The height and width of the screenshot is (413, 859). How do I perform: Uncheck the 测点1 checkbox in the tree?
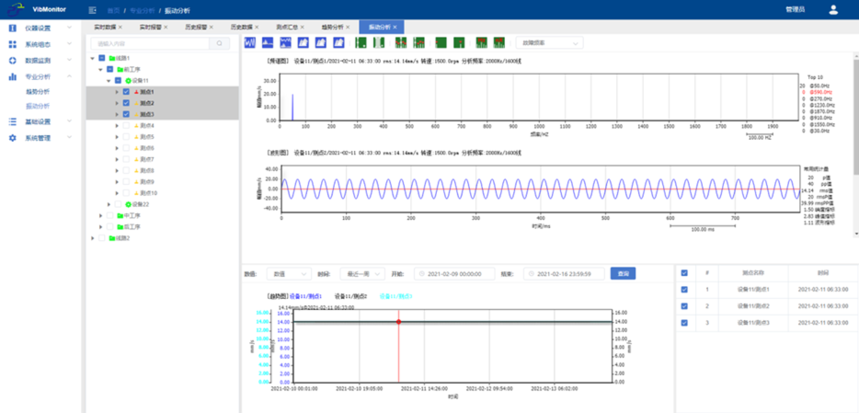pyautogui.click(x=126, y=92)
